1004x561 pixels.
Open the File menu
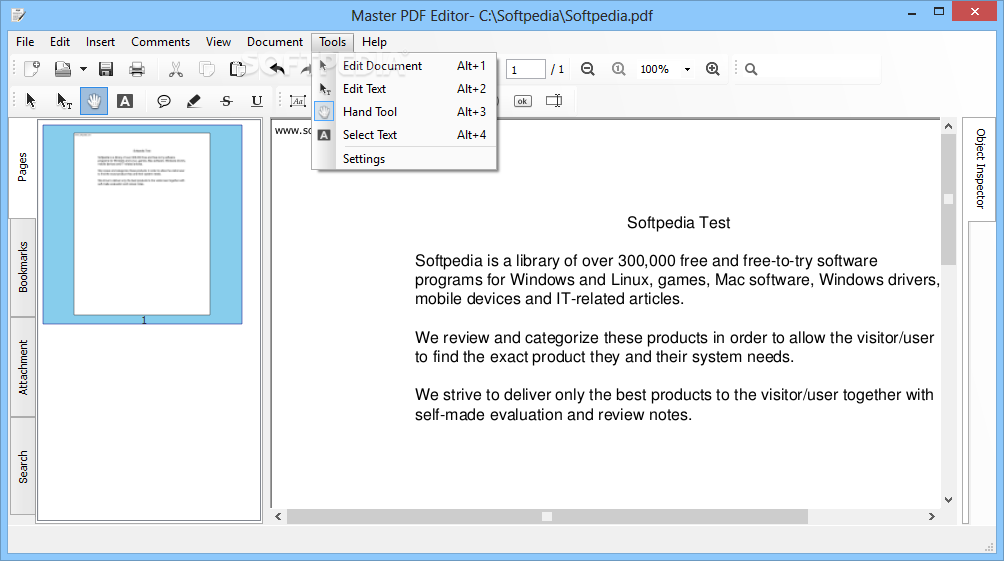click(25, 42)
